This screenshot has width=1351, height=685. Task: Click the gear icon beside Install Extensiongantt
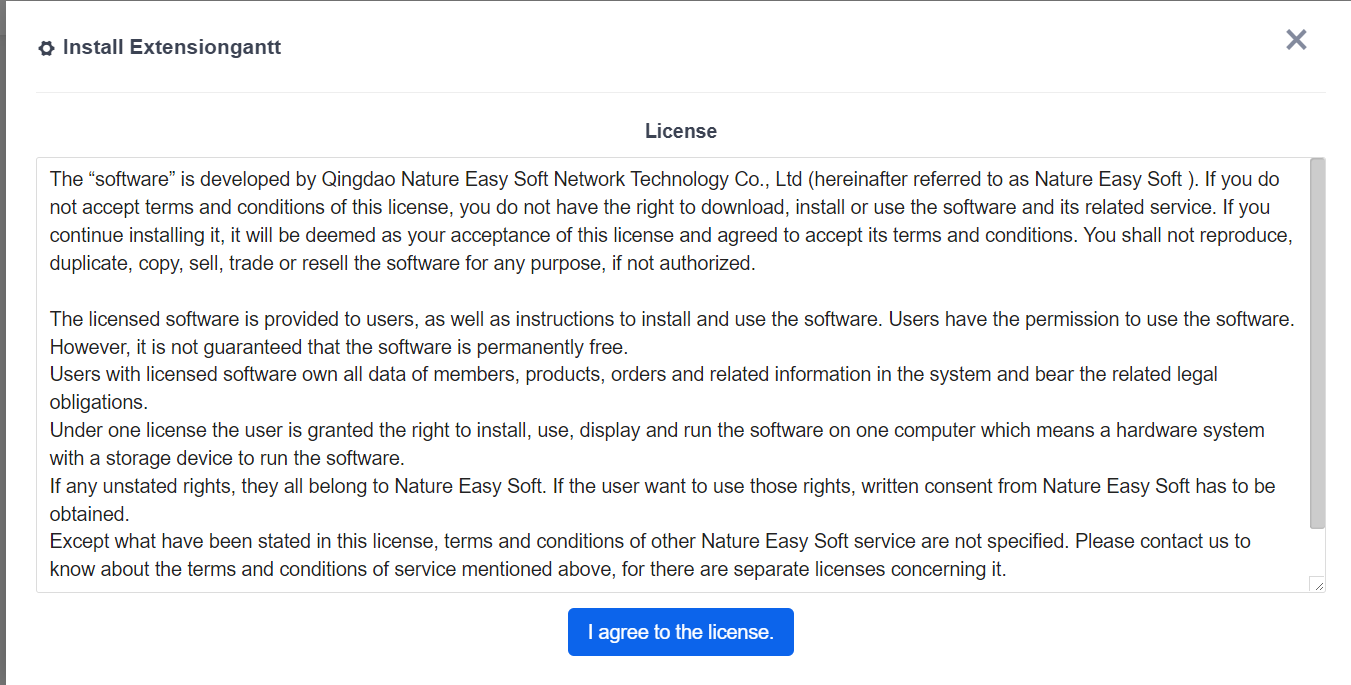coord(46,48)
